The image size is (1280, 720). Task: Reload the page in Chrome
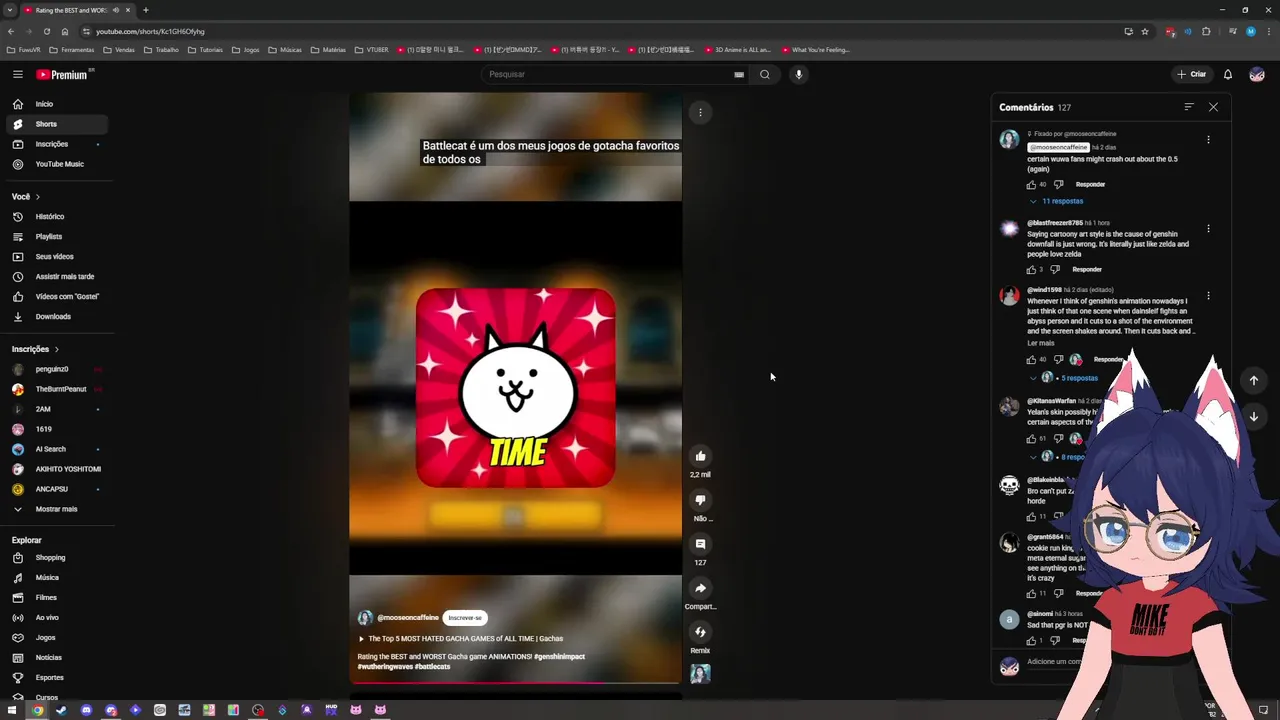pos(46,31)
